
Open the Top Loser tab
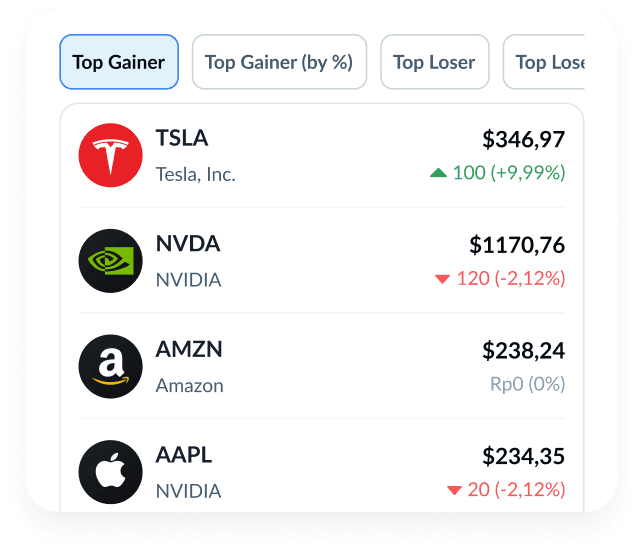click(434, 62)
